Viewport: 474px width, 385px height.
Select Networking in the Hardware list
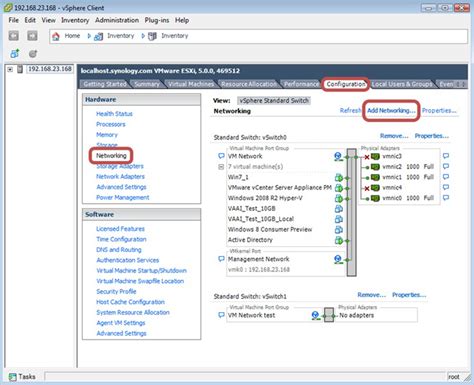coord(111,156)
